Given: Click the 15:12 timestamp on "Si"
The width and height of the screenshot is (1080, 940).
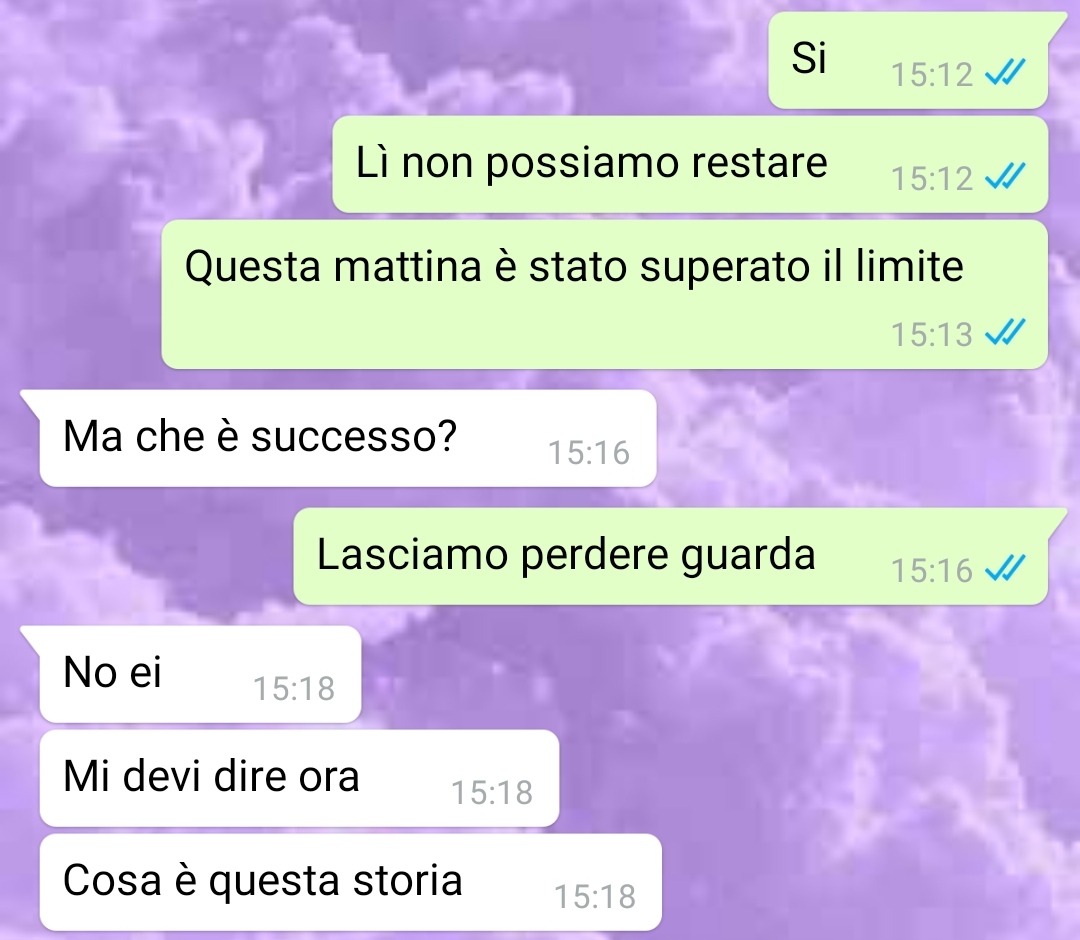Looking at the screenshot, I should (x=932, y=75).
